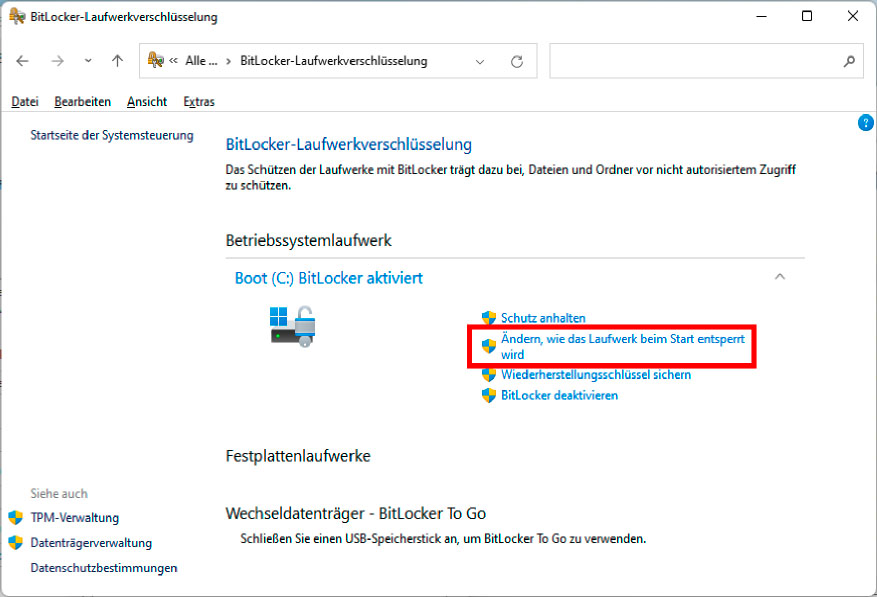Click shield icon next to TPM-Verwaltung
The height and width of the screenshot is (597, 877).
tap(16, 518)
